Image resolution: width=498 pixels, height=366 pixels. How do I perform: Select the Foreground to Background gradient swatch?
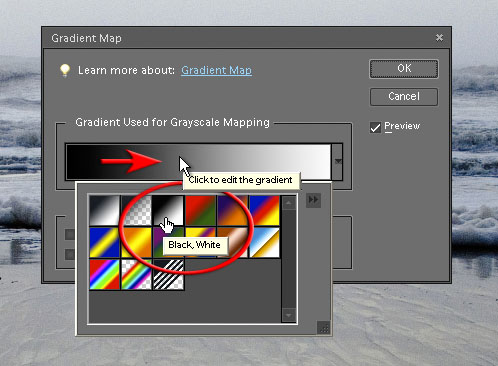coord(104,210)
